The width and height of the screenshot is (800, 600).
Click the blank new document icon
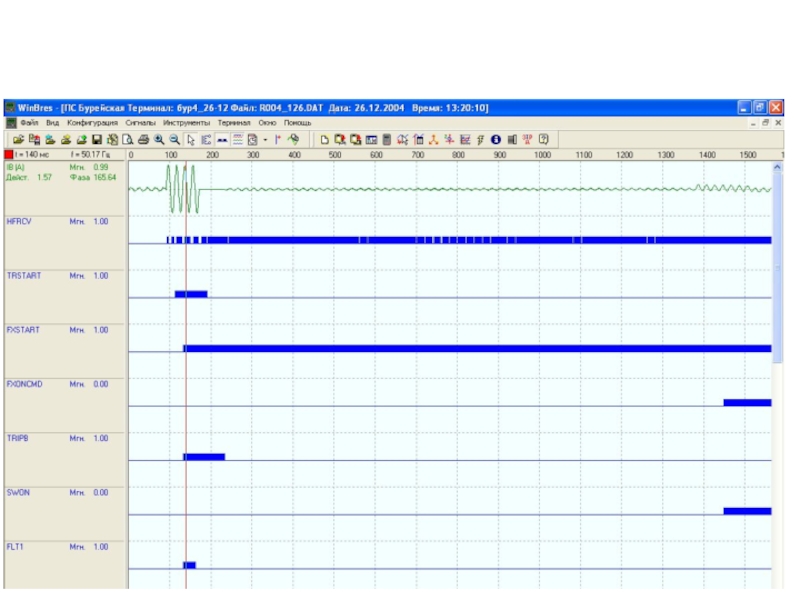click(x=324, y=140)
